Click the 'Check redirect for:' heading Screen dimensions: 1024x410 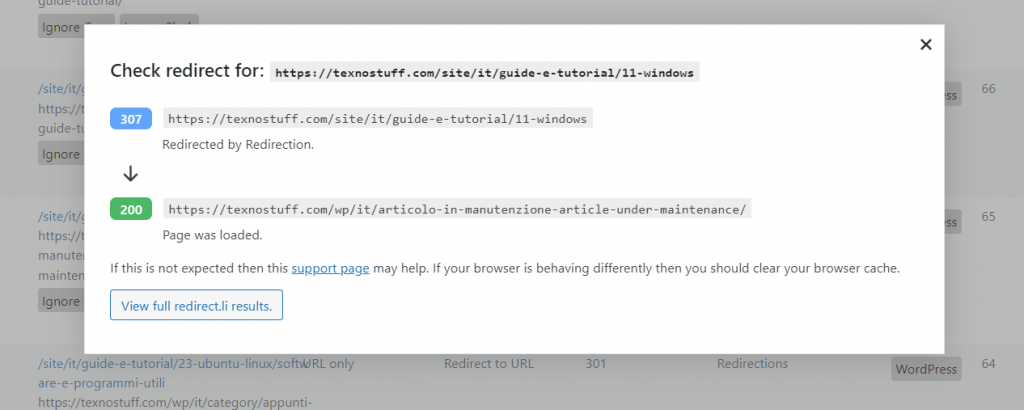[187, 71]
